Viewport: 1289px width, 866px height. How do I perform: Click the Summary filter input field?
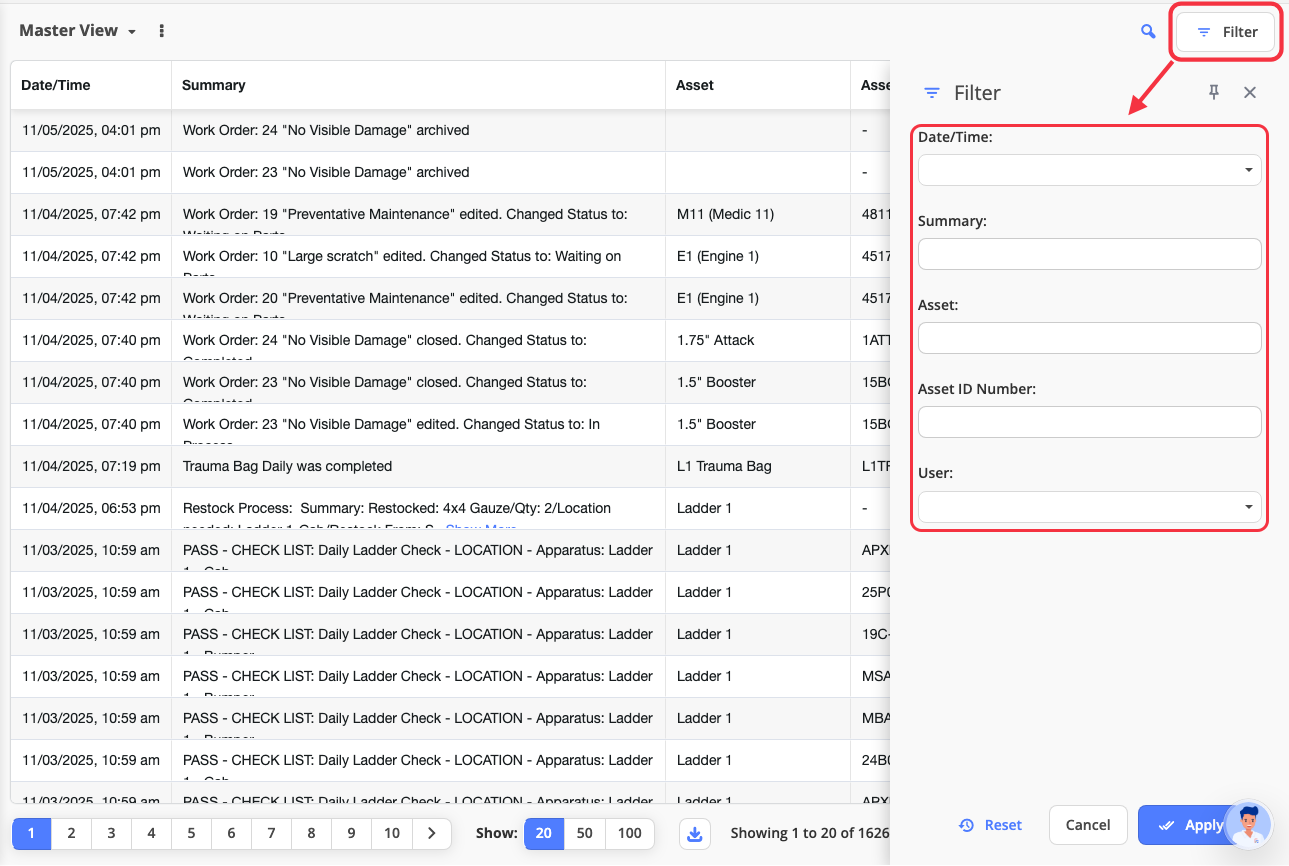tap(1090, 254)
